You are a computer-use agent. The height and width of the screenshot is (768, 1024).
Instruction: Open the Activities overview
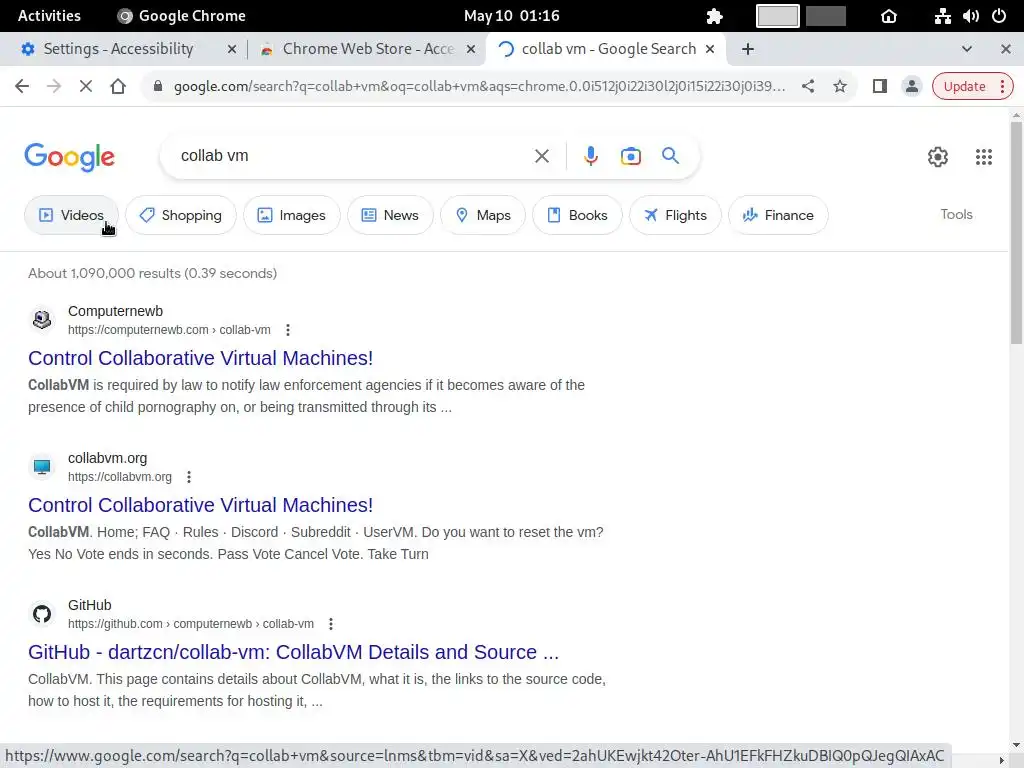tap(49, 16)
